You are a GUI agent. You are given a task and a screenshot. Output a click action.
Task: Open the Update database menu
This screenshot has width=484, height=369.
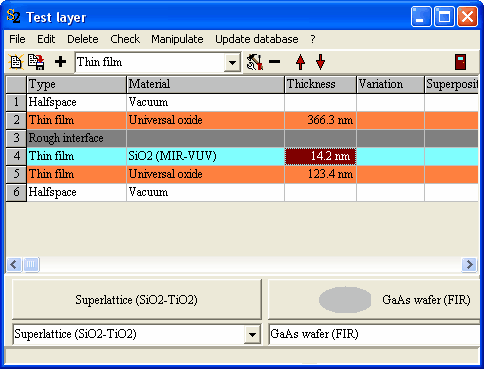click(x=257, y=39)
